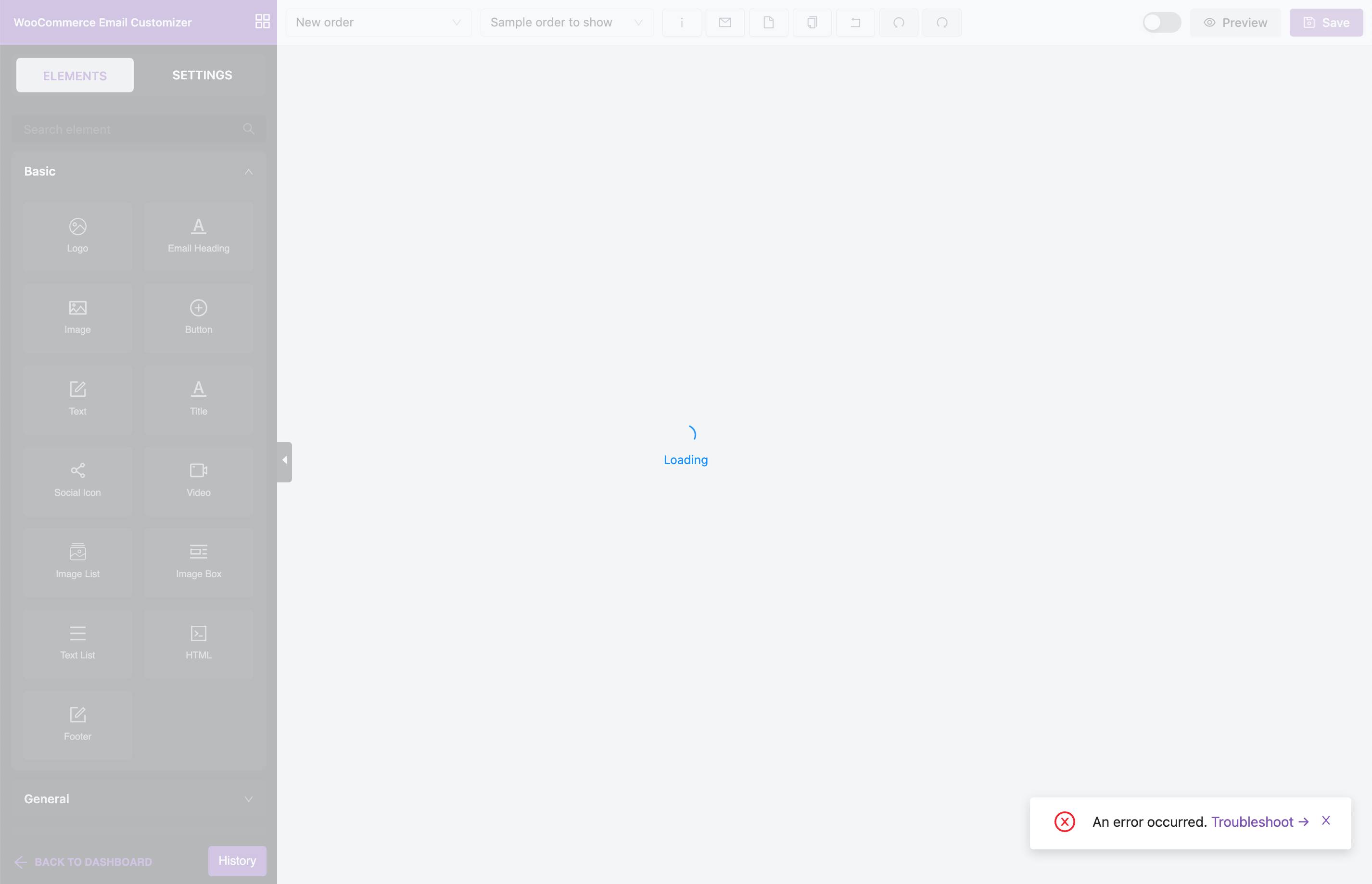1372x884 pixels.
Task: Open the New order email type dropdown
Action: [378, 23]
